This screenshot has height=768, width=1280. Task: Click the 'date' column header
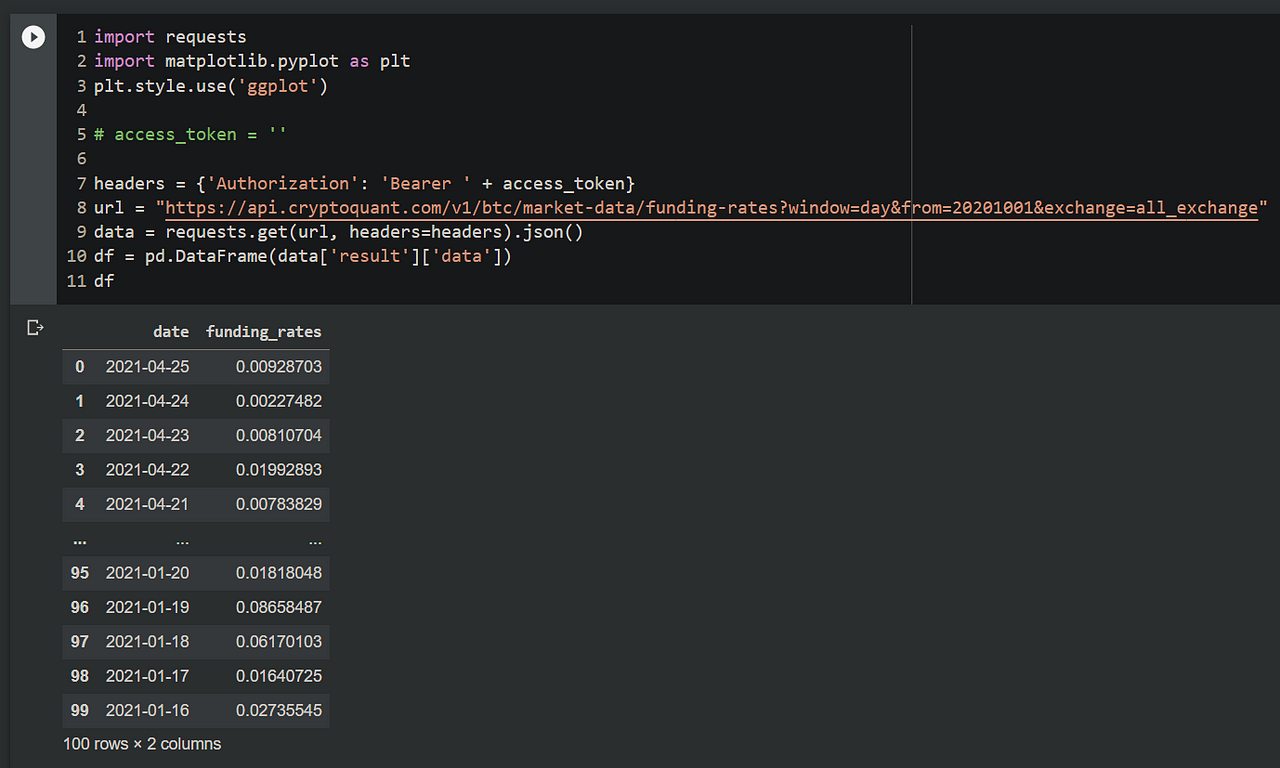coord(171,331)
